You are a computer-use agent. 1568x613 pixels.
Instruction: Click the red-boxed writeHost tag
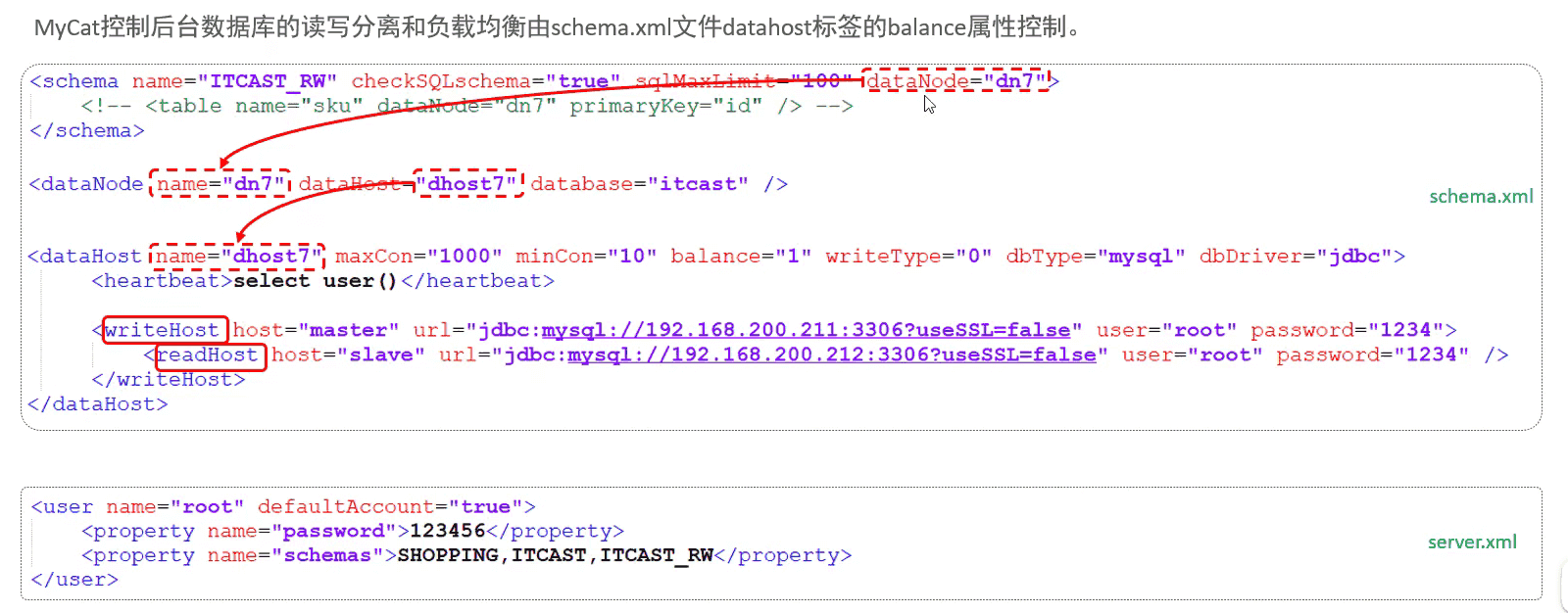[x=165, y=330]
